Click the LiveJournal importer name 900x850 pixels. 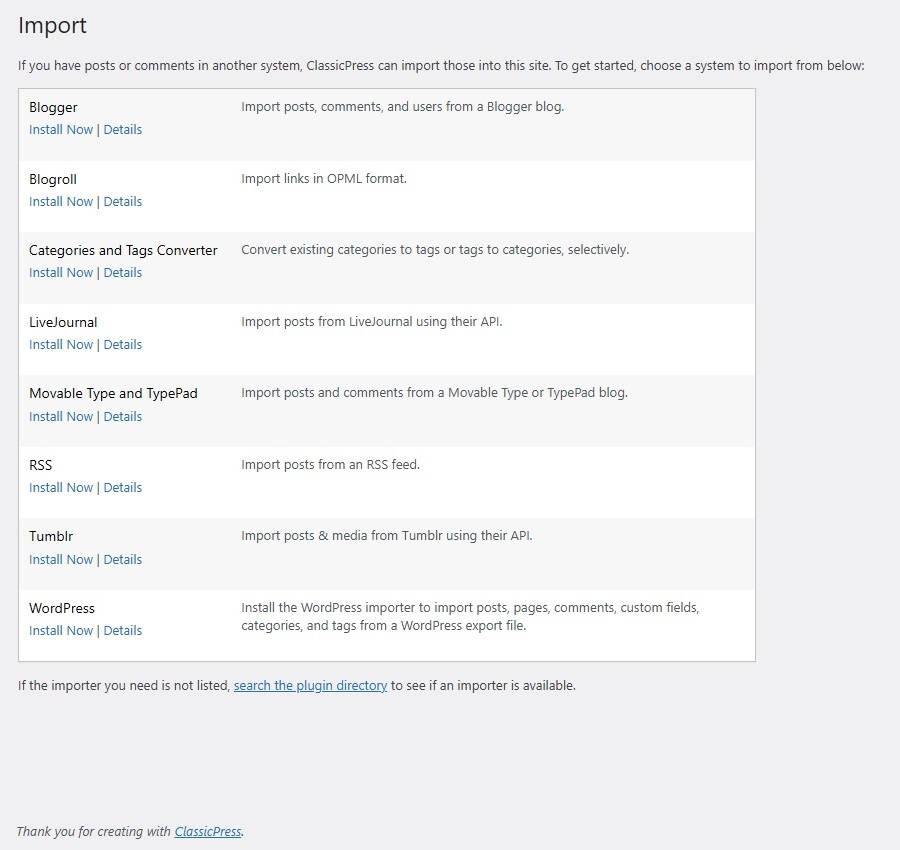[x=63, y=322]
